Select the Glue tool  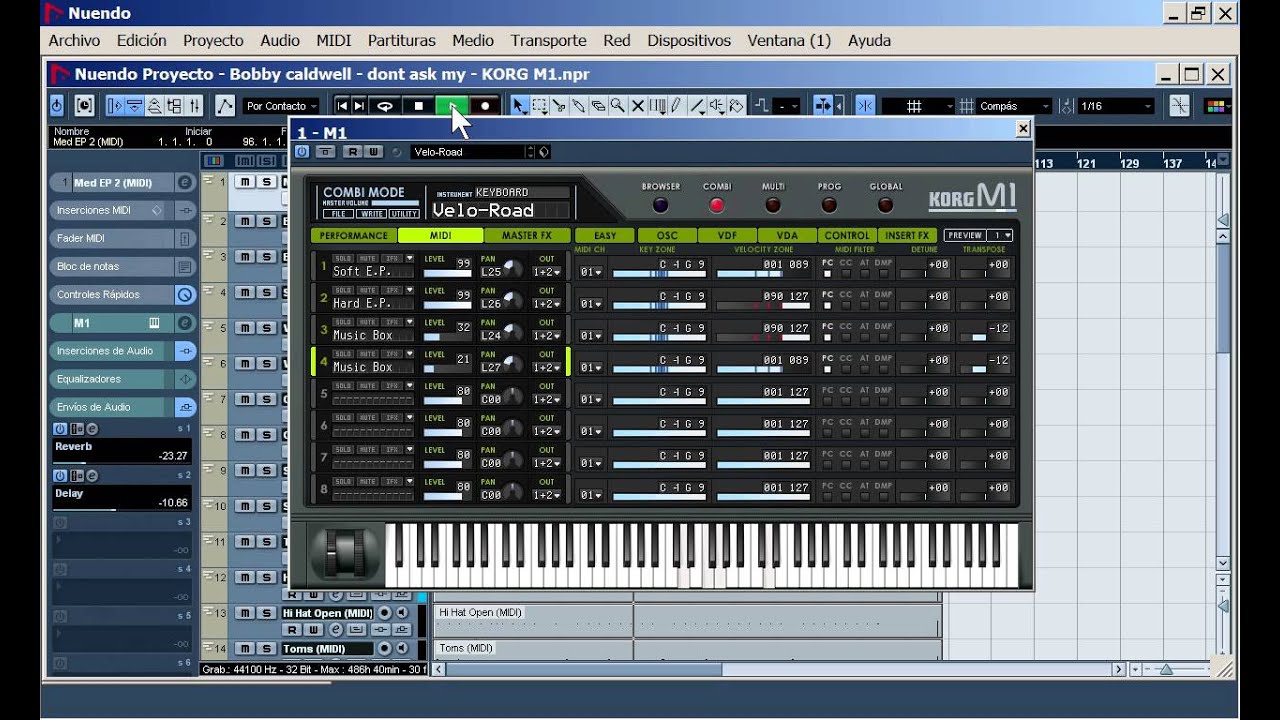(578, 105)
